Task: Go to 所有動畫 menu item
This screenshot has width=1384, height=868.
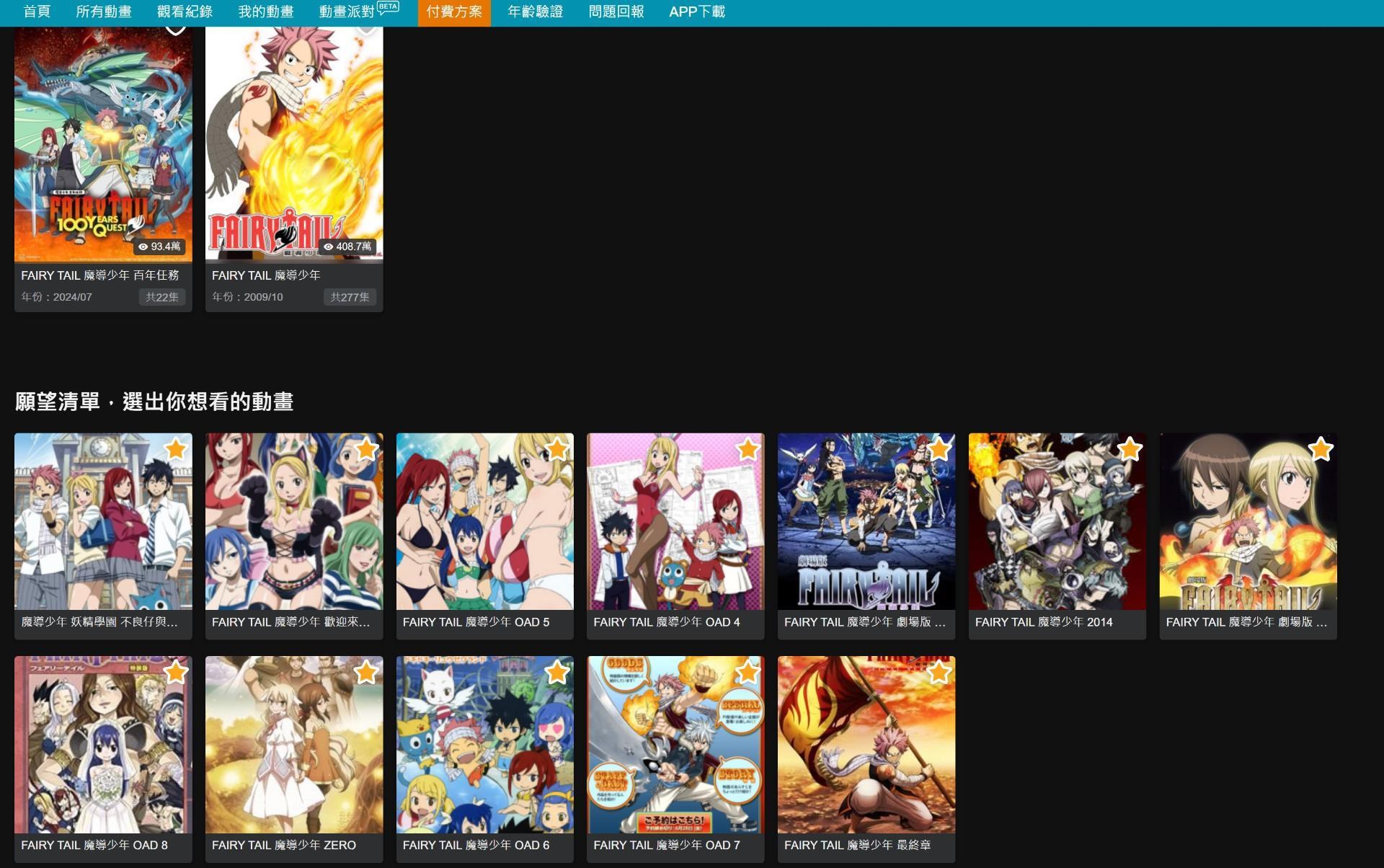Action: (104, 12)
